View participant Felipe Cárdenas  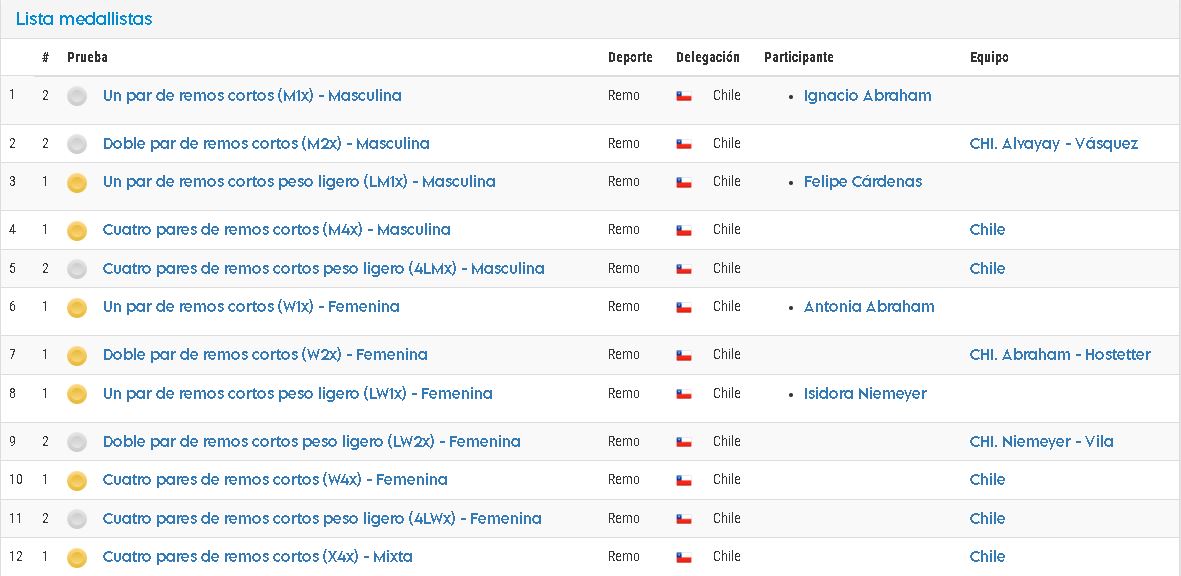(x=862, y=181)
